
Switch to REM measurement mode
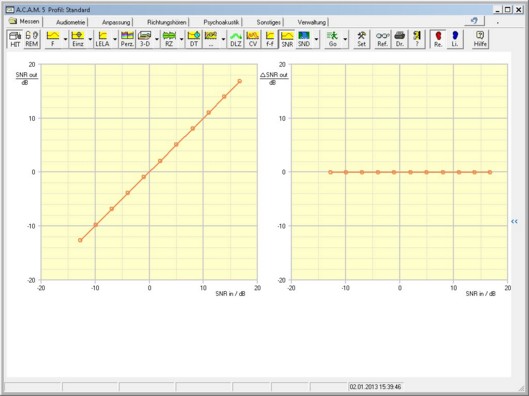32,39
